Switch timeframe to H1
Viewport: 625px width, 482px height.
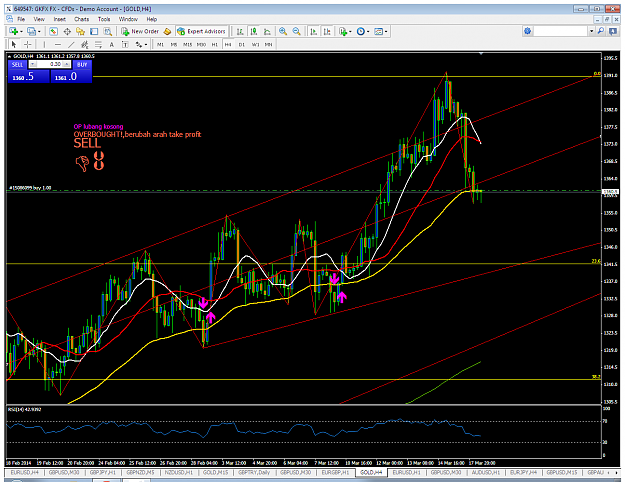pos(215,45)
